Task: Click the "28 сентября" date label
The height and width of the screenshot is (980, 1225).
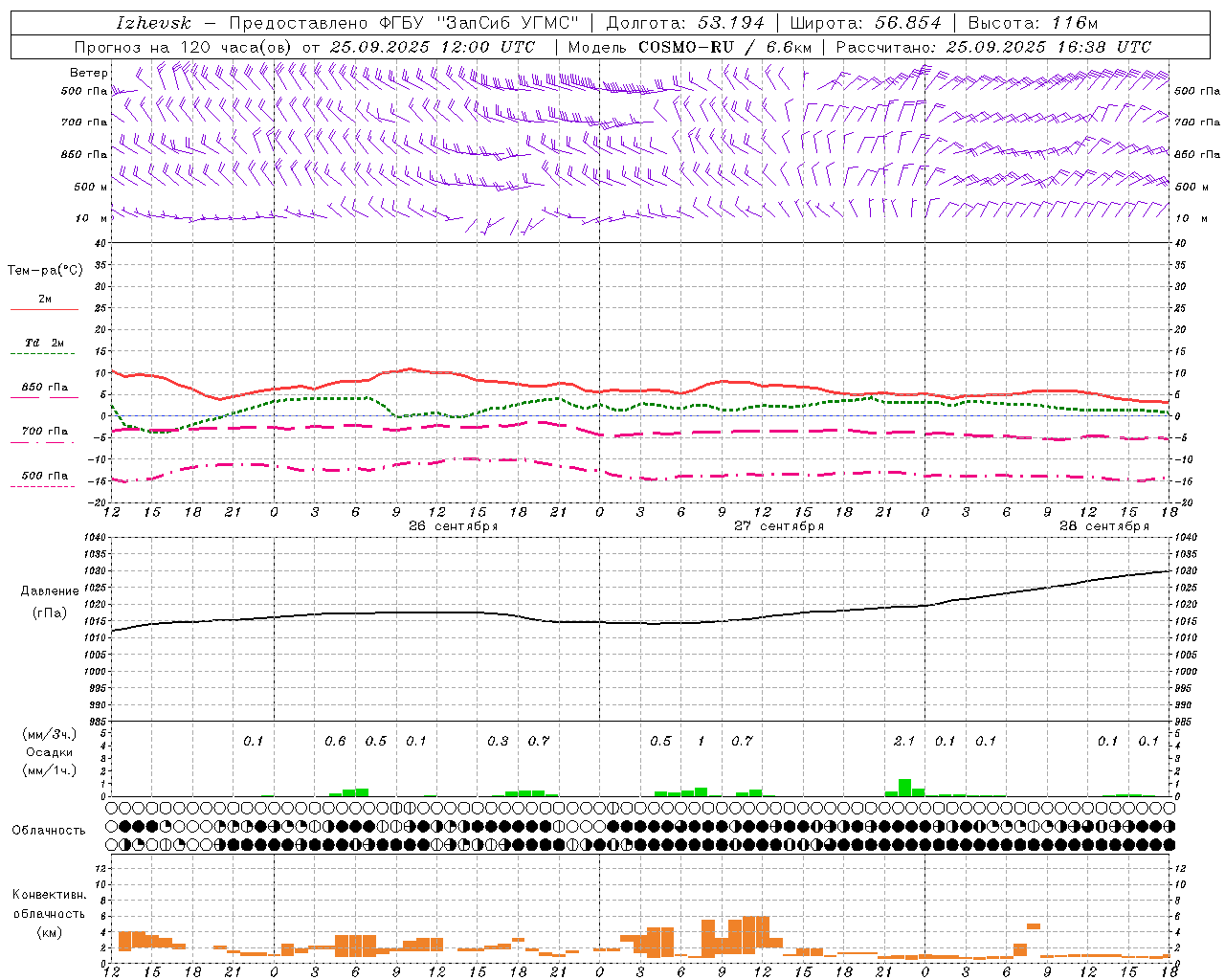Action: [x=1103, y=526]
